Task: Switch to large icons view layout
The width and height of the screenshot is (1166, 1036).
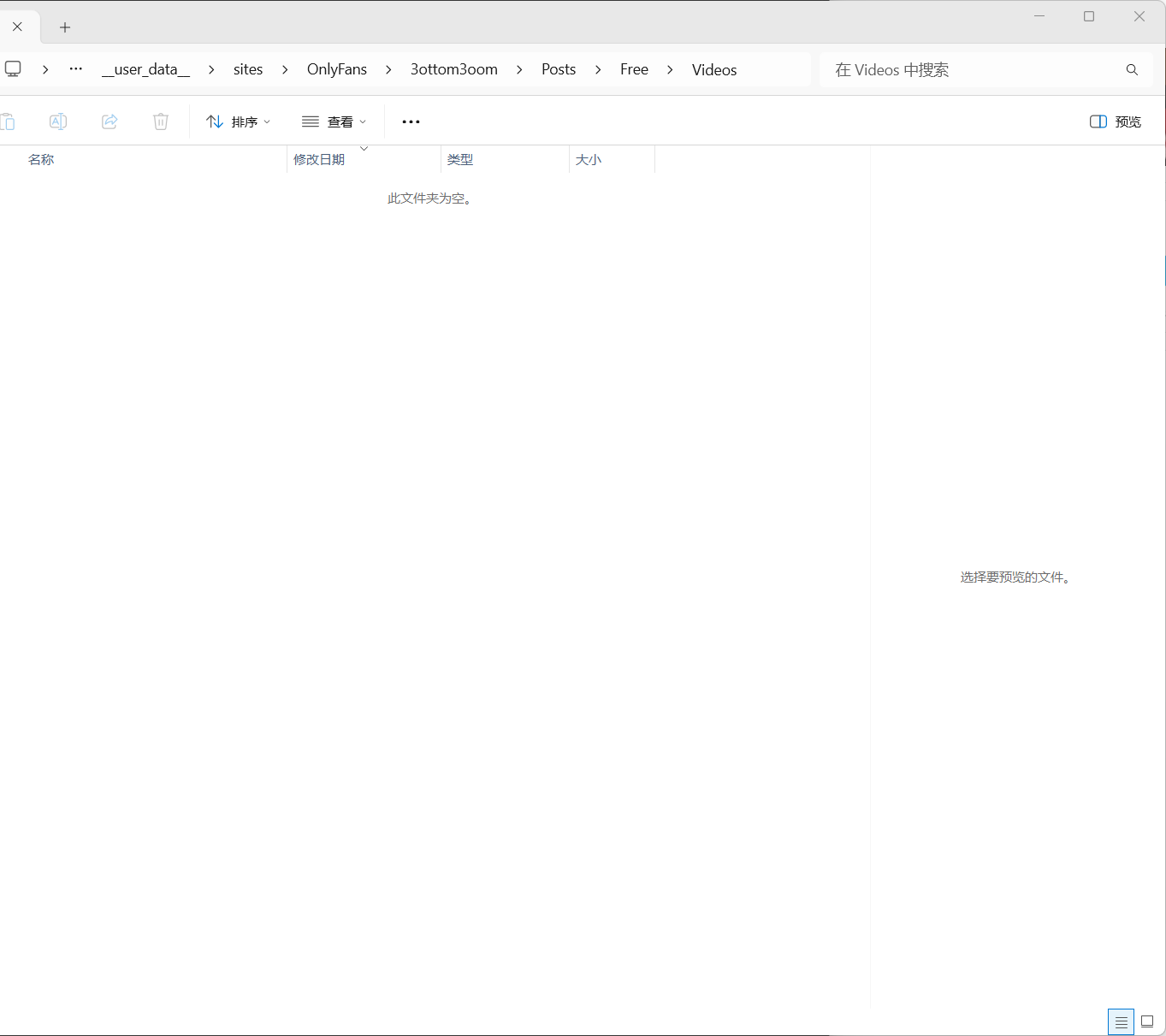Action: coord(1147,1021)
